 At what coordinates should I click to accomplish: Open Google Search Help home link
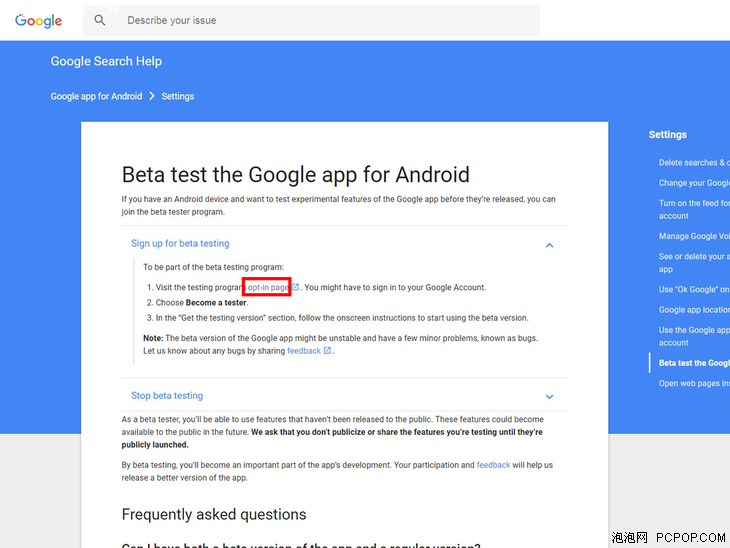106,61
